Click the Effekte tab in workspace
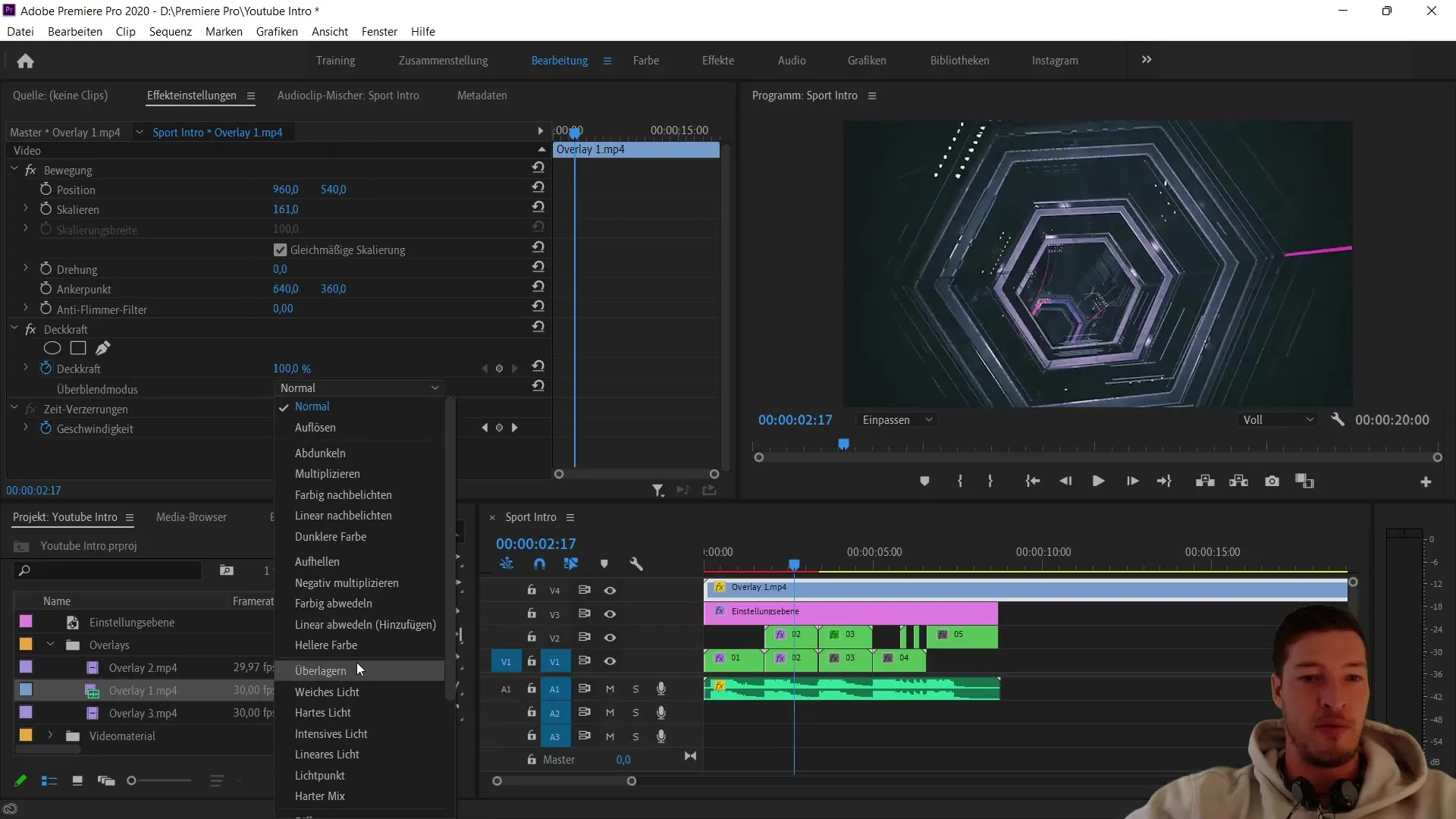 coord(718,60)
